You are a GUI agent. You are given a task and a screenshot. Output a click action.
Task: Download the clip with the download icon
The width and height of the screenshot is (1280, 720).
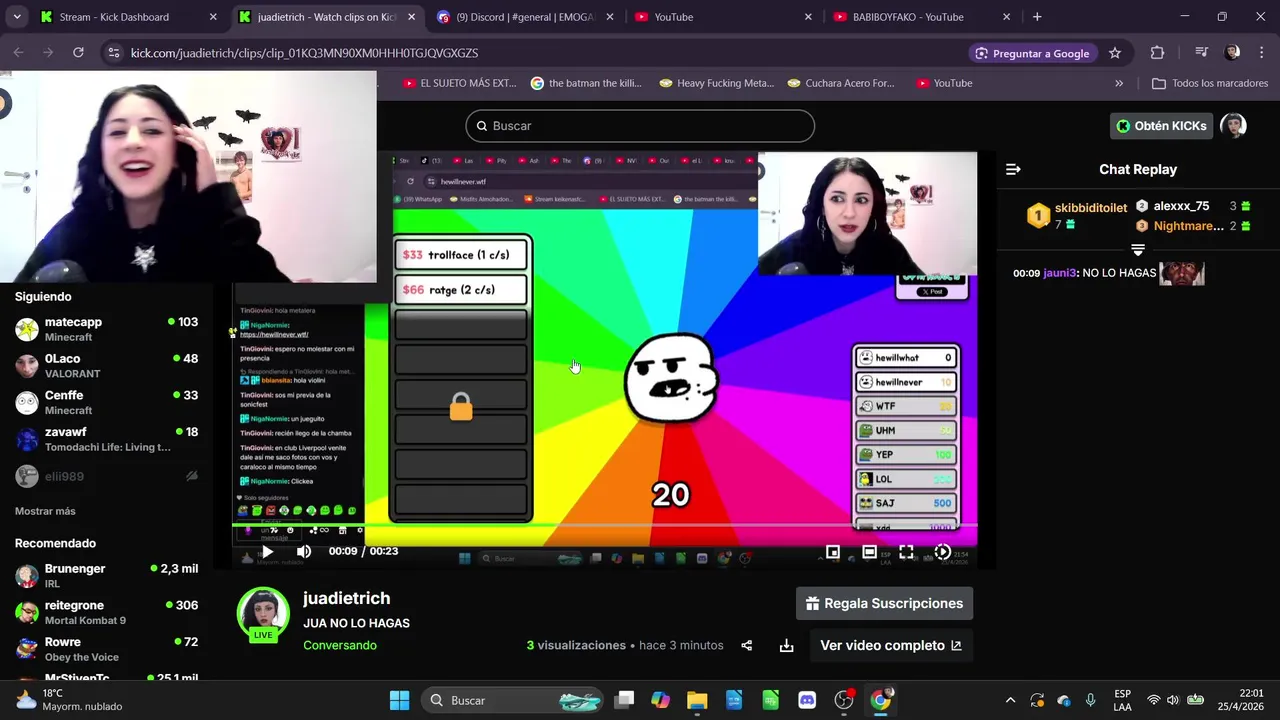tap(786, 645)
